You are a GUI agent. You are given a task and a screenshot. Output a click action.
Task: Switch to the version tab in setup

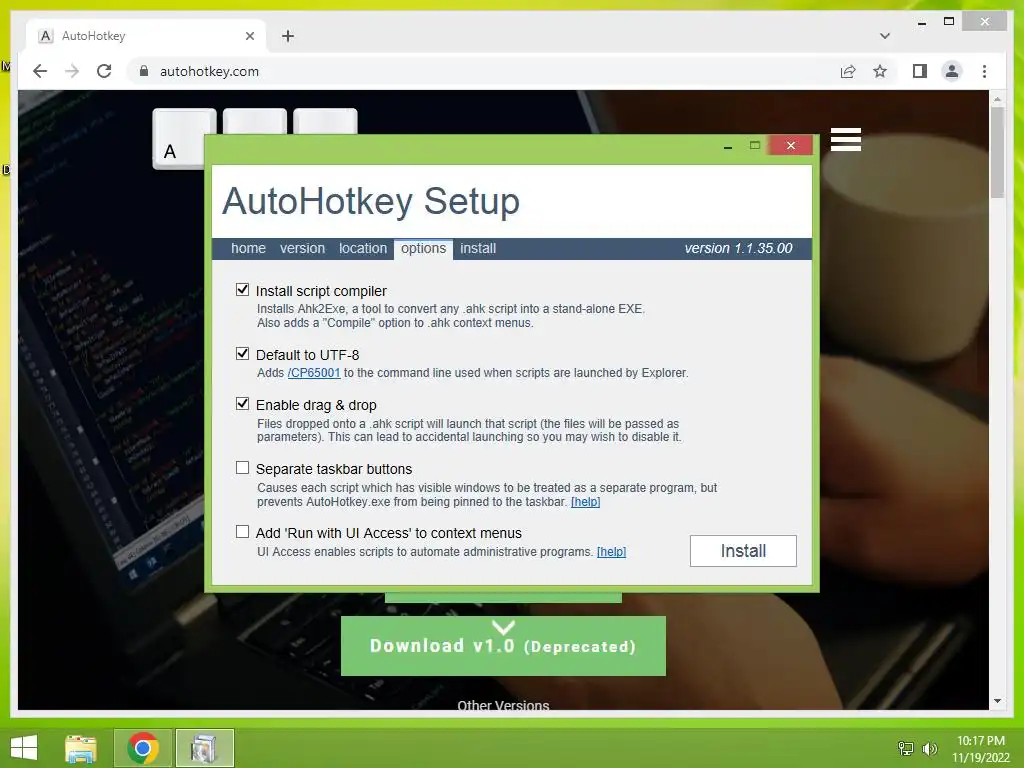pos(302,249)
